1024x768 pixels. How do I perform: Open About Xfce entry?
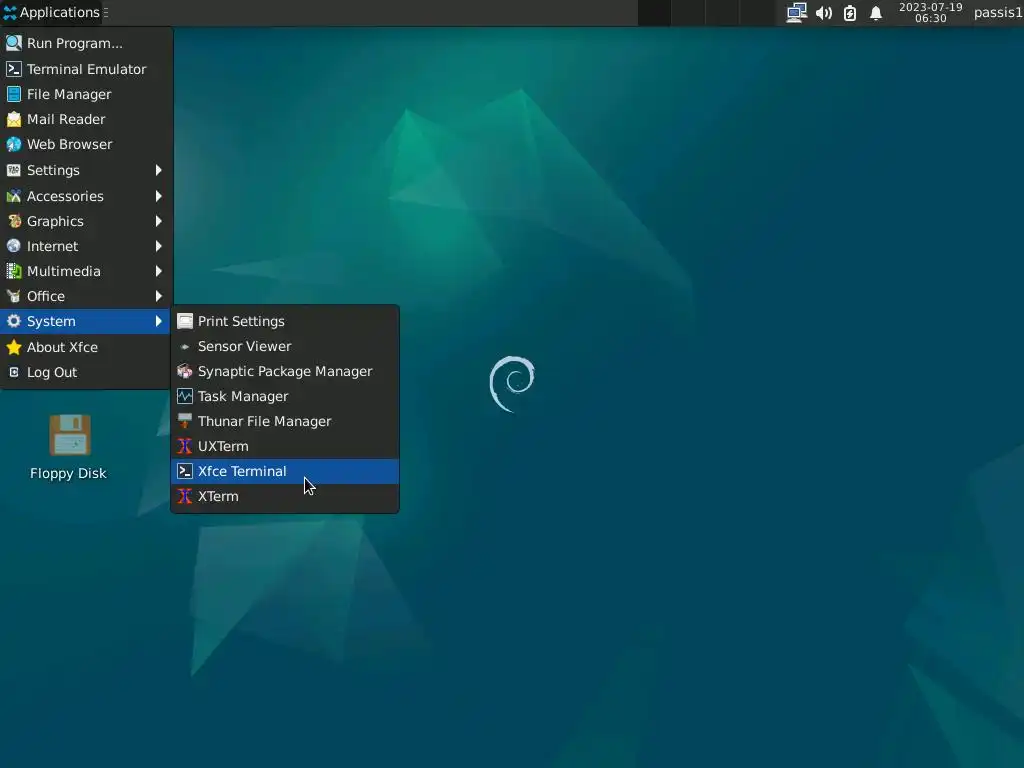pos(86,347)
